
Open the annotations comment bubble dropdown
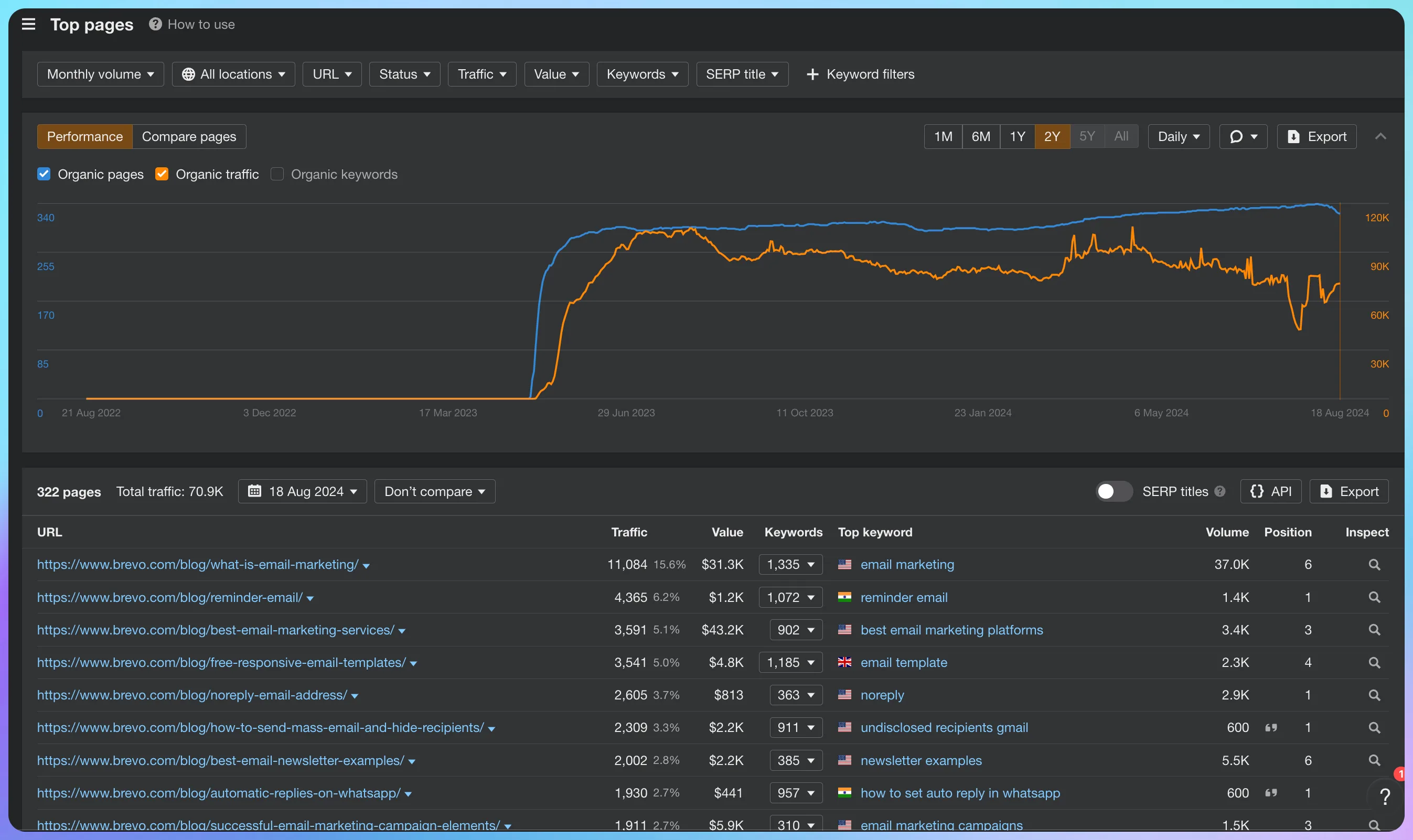coord(1243,136)
